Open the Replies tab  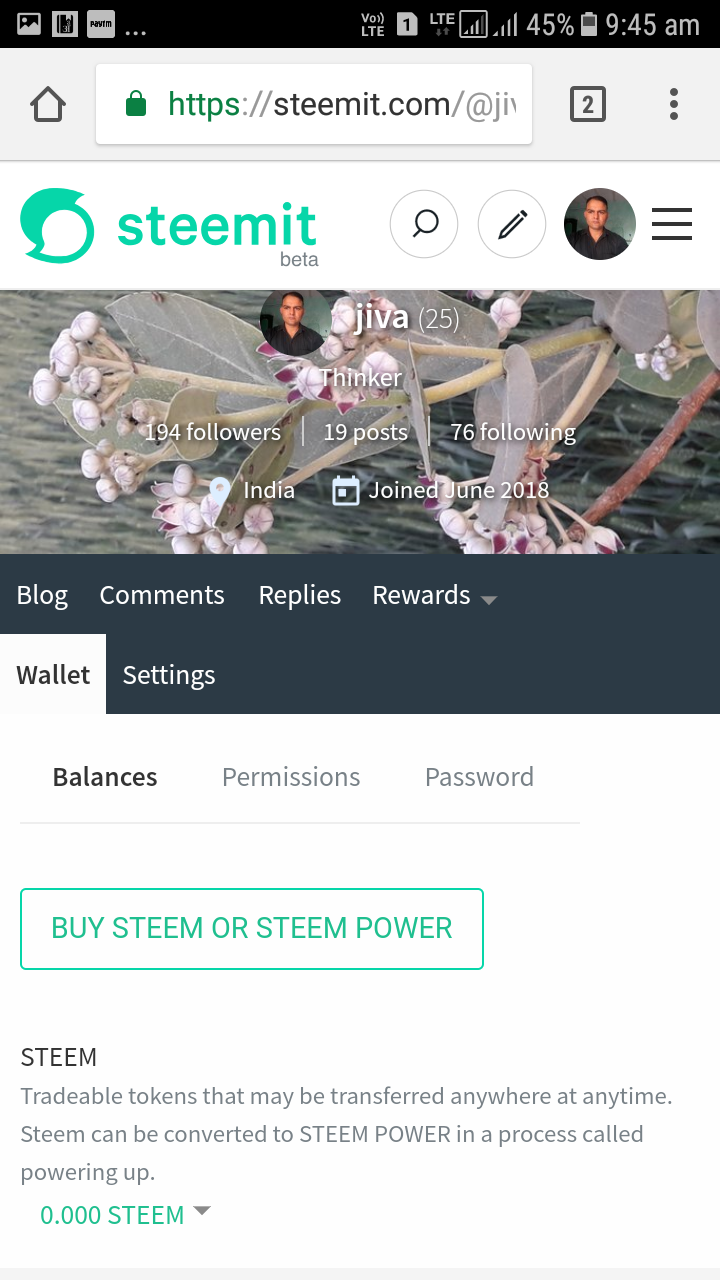click(300, 595)
